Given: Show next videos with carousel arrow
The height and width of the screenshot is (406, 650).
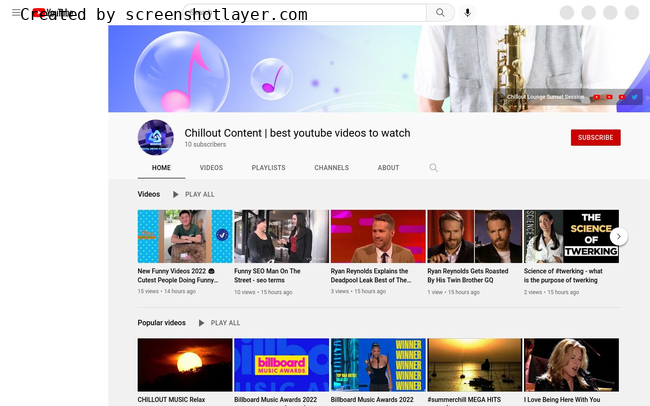Looking at the screenshot, I should 618,236.
